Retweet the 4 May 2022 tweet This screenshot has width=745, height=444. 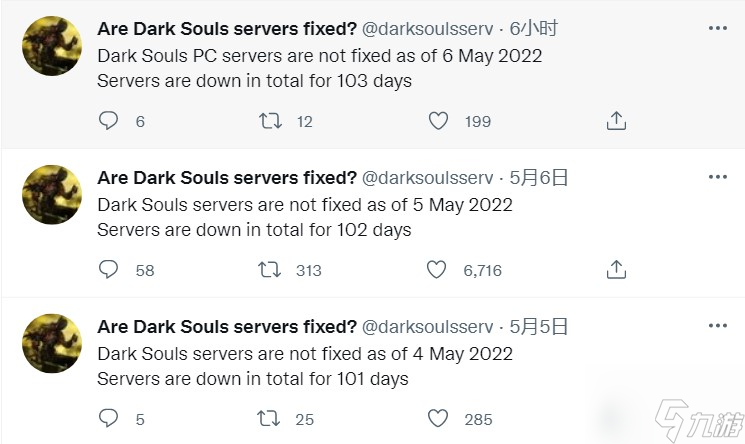coord(268,419)
